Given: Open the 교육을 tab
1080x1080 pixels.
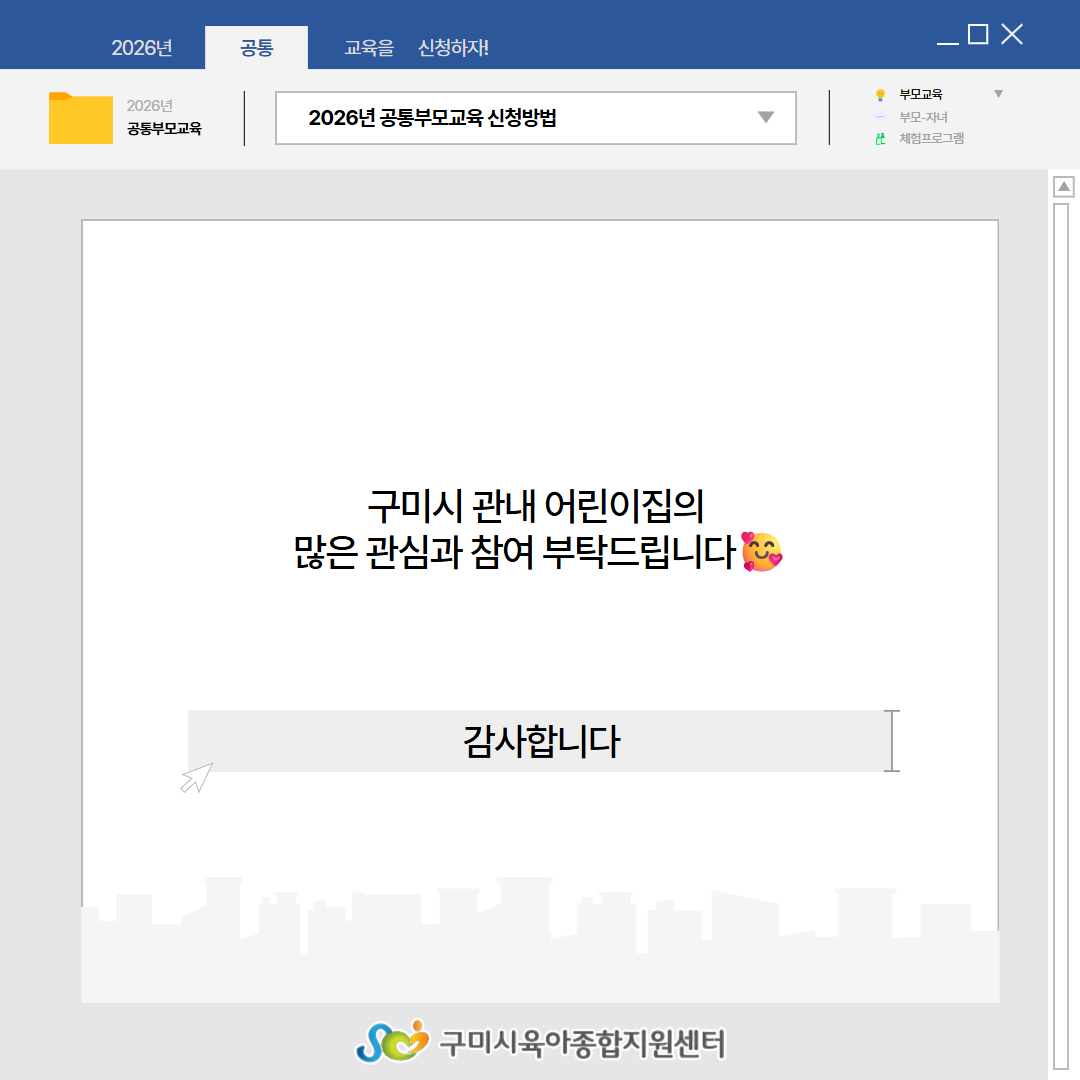Looking at the screenshot, I should point(369,48).
